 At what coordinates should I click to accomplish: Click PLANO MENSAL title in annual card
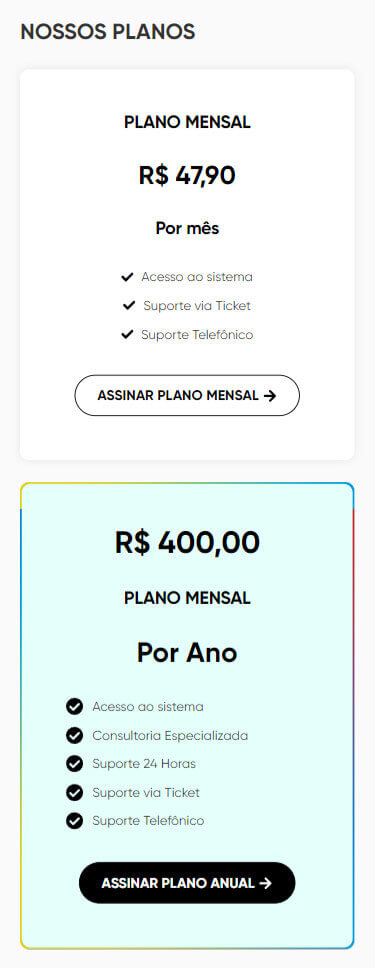[187, 598]
